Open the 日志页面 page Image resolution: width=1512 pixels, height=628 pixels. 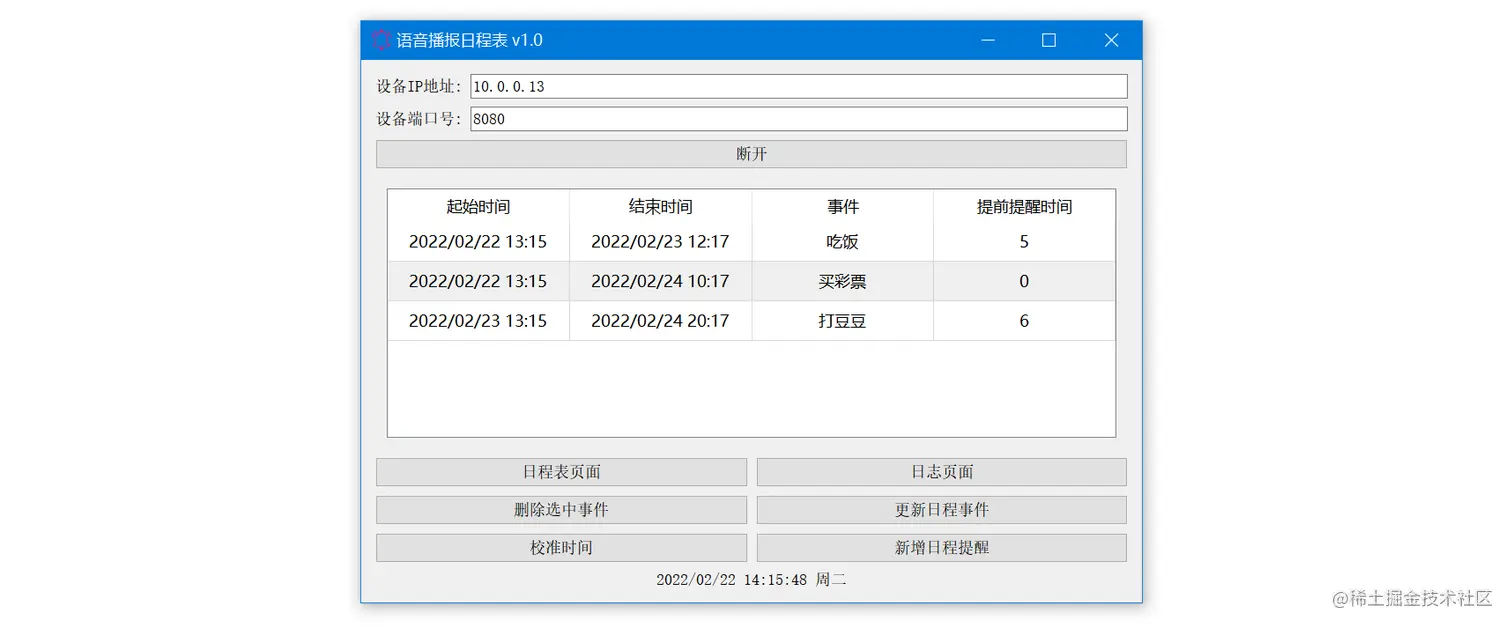tap(942, 472)
